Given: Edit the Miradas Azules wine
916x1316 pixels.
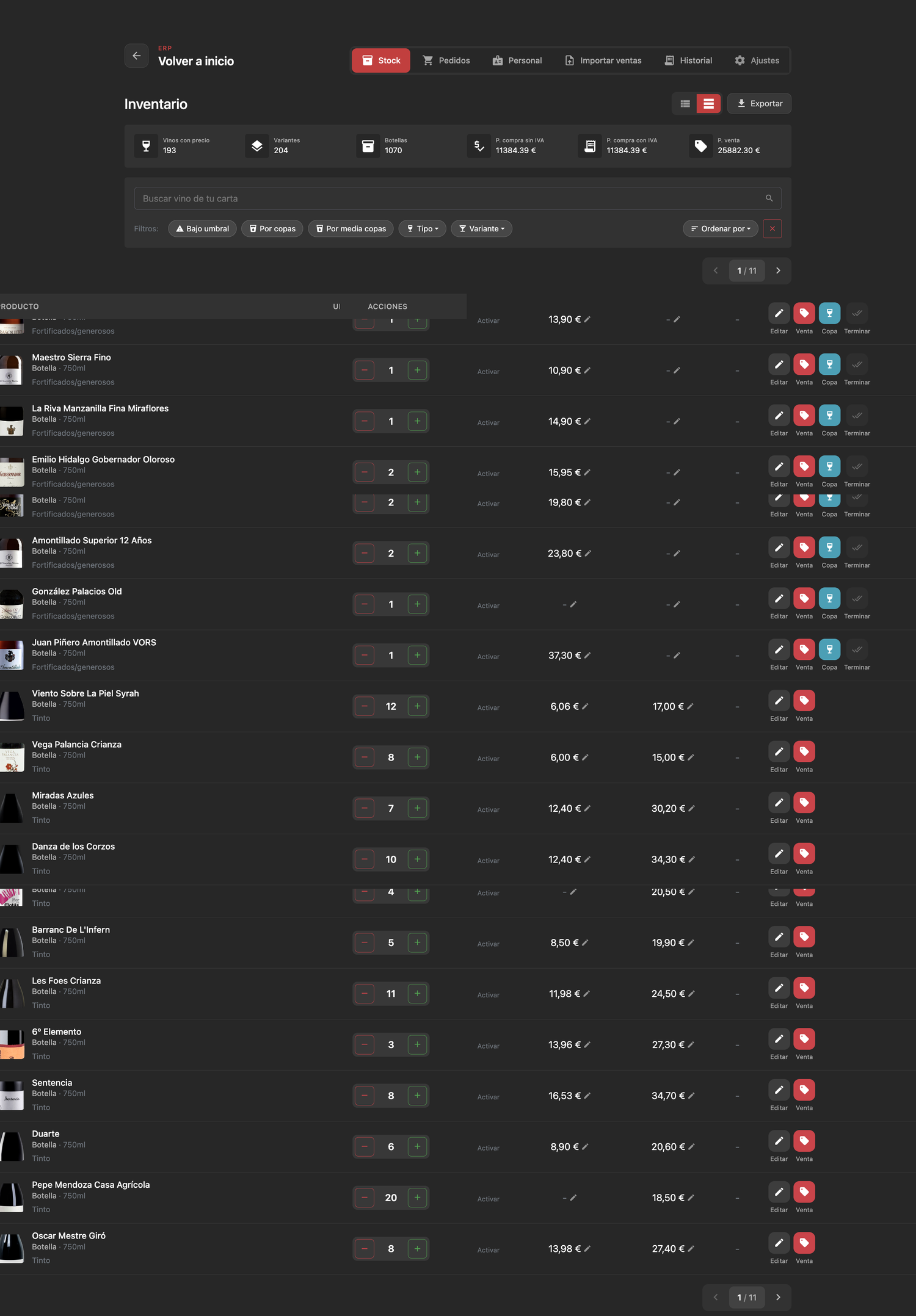Looking at the screenshot, I should [779, 803].
